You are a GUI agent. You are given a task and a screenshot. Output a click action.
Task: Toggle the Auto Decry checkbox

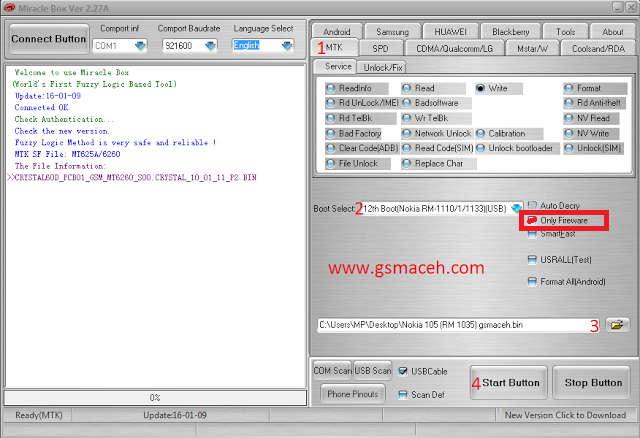[x=532, y=205]
